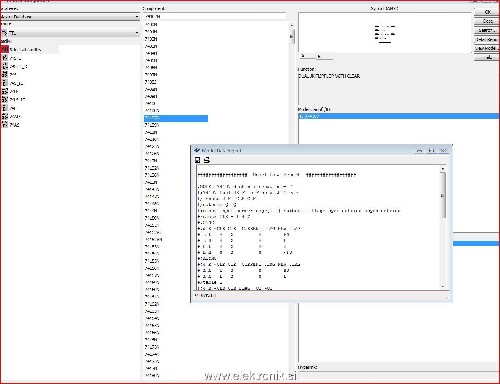Select the 74ALS family icon
The image size is (500, 384).
(5, 116)
